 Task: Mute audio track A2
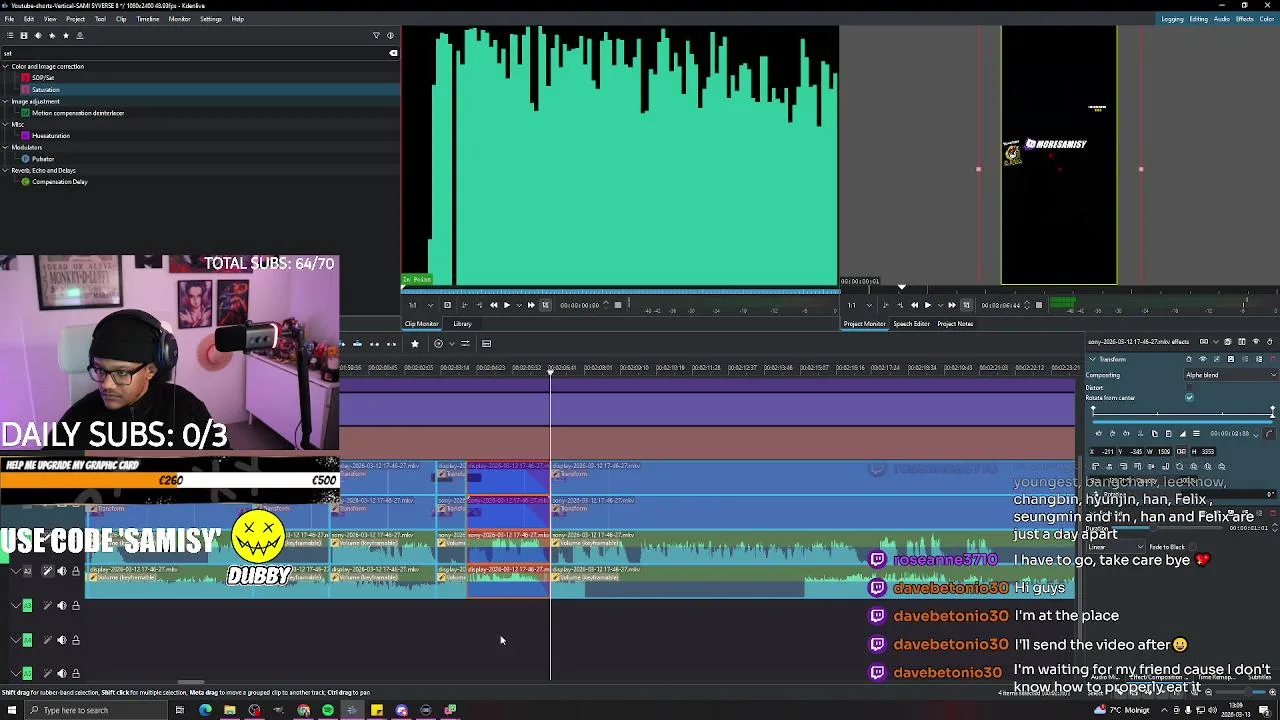click(x=61, y=571)
